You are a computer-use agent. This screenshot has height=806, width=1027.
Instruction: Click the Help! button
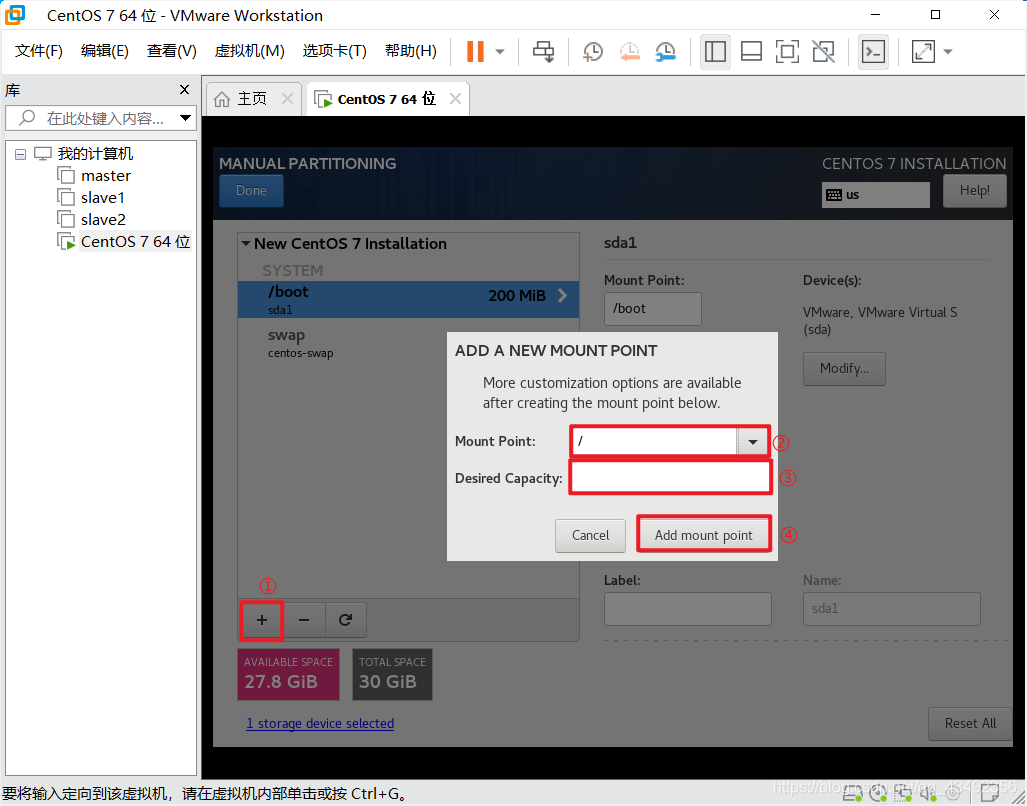click(975, 191)
